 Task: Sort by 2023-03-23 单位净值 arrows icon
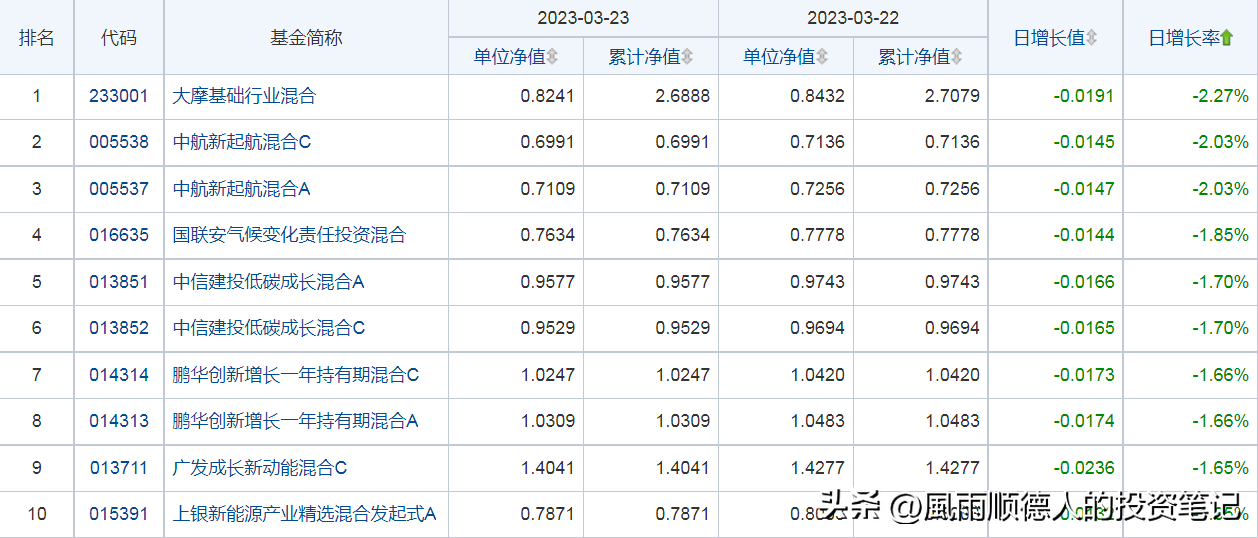point(553,57)
